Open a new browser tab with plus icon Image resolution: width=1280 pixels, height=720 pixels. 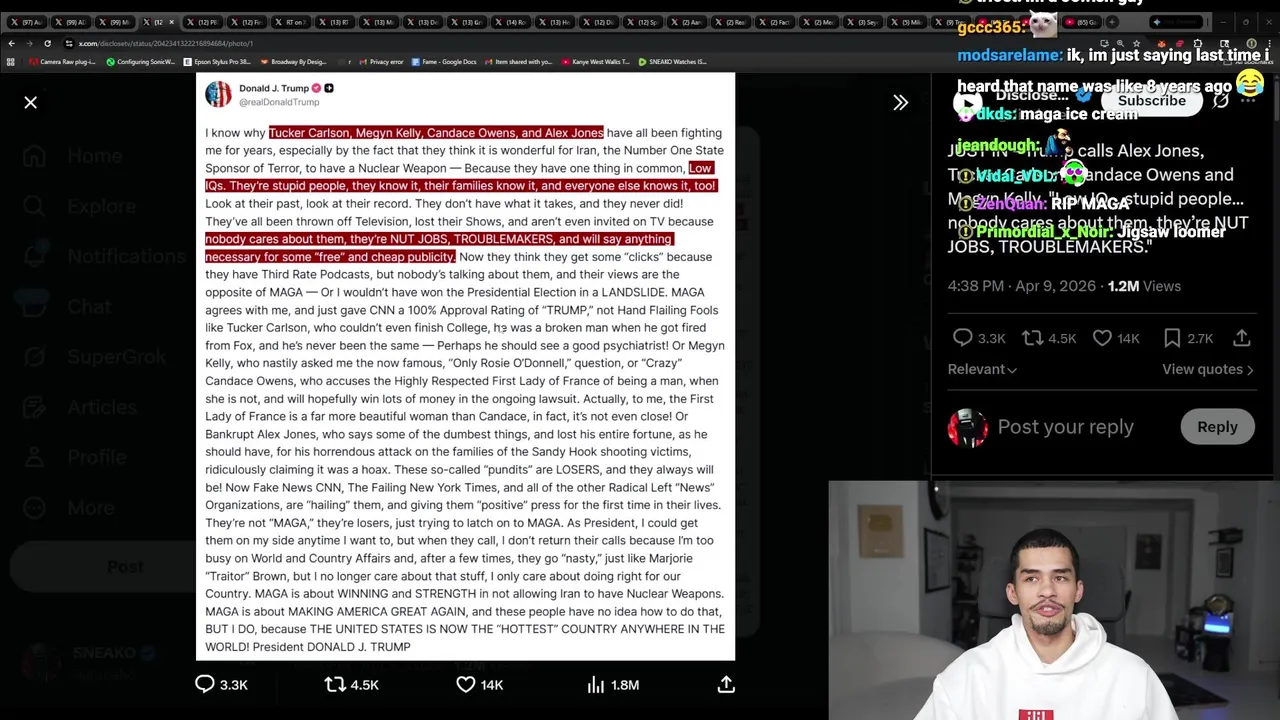coord(1113,22)
